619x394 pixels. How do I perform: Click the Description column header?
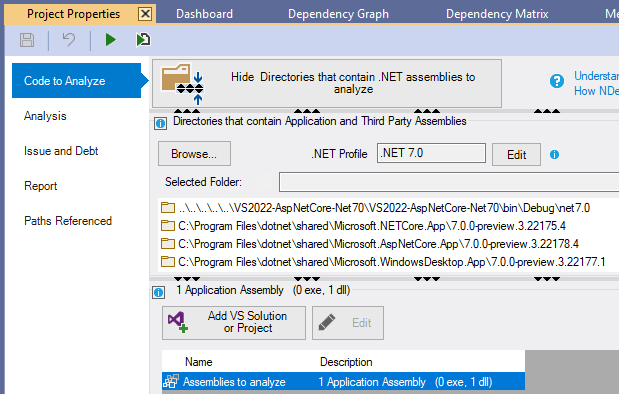(x=346, y=362)
